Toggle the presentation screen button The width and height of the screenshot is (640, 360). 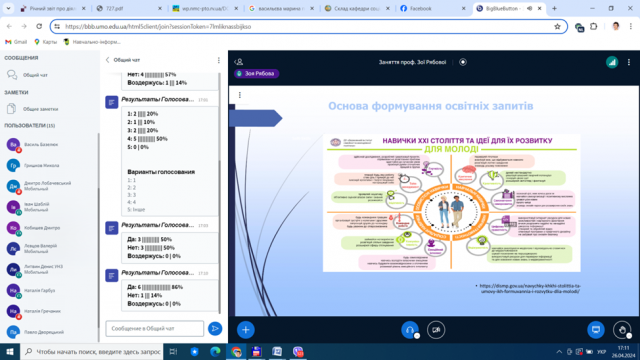pyautogui.click(x=596, y=330)
